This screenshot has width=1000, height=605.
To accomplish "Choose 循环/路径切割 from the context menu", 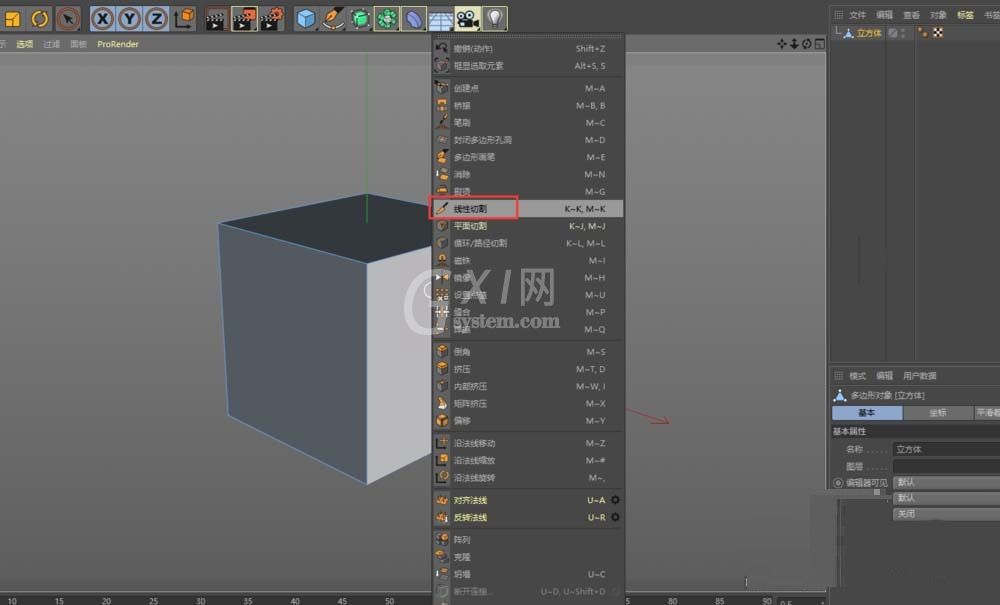I will [527, 243].
